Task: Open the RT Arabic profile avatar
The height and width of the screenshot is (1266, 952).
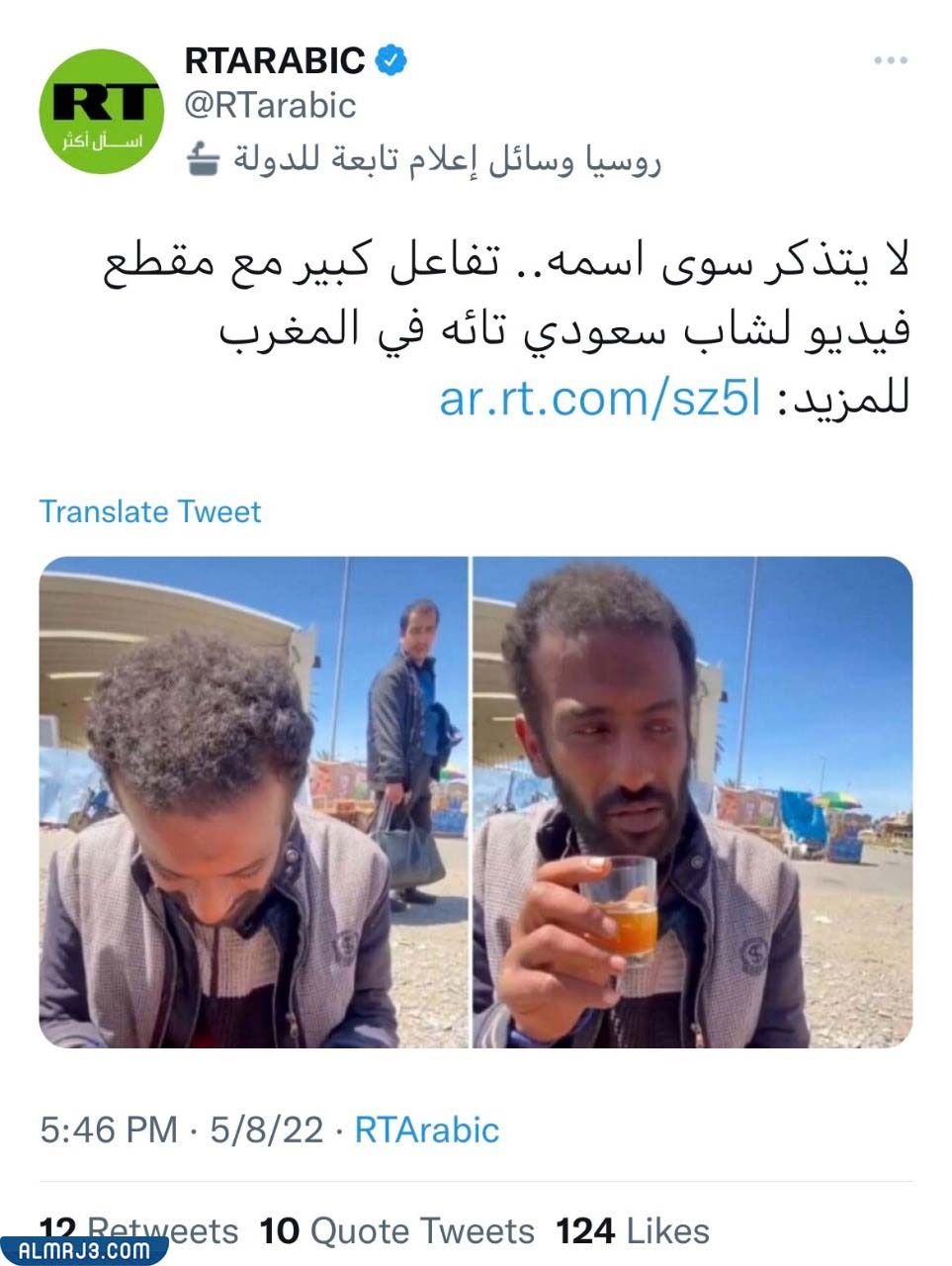Action: [102, 111]
